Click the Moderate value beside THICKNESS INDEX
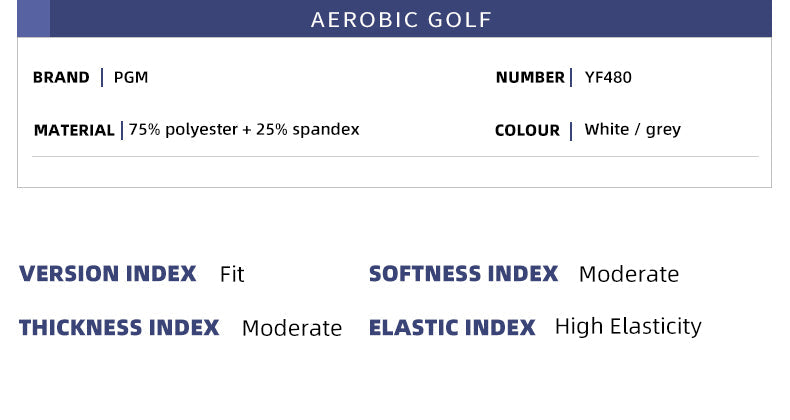 pyautogui.click(x=291, y=328)
